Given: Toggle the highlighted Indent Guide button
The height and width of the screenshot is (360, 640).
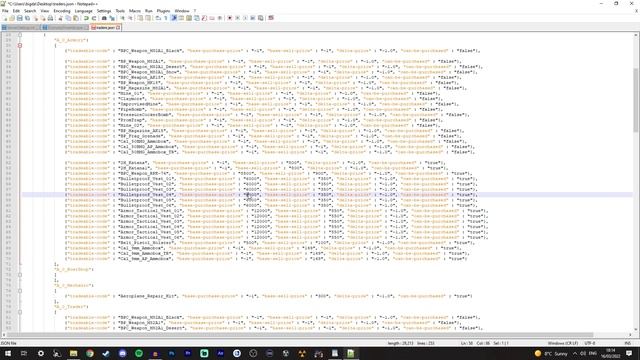Looking at the screenshot, I should coord(174,18).
